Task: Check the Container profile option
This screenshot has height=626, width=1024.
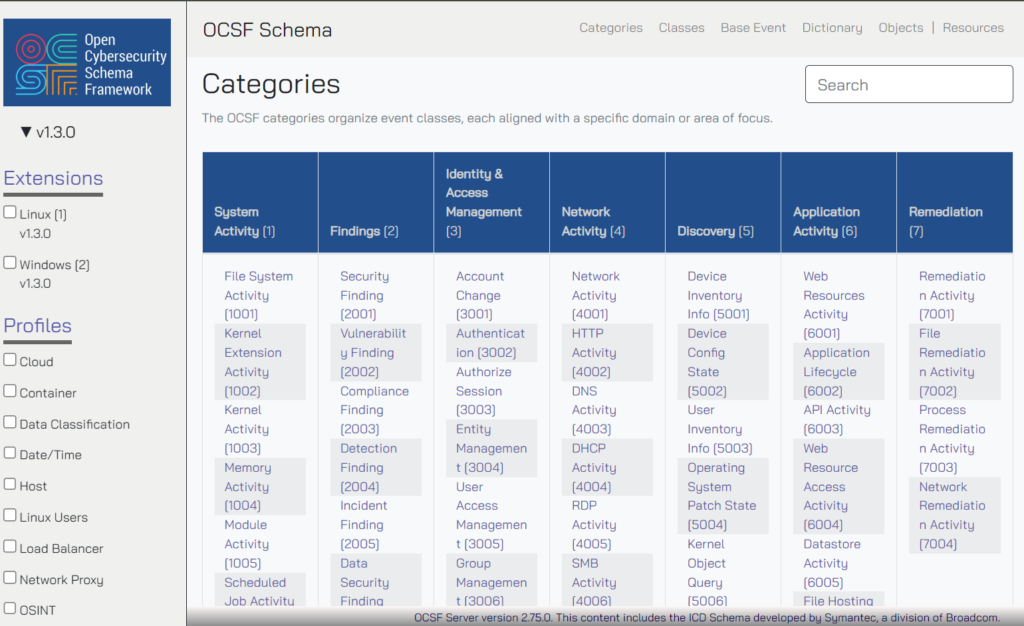Action: coord(10,392)
